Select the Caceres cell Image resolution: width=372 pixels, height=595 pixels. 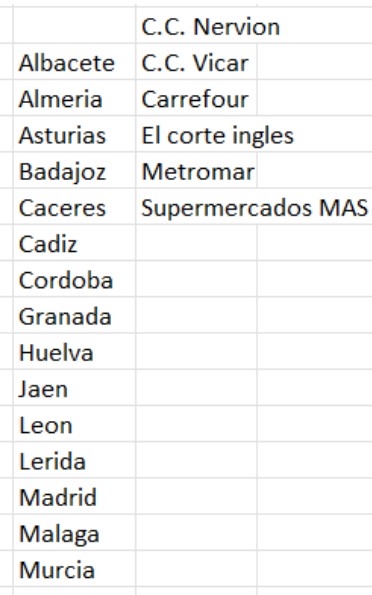(x=74, y=207)
